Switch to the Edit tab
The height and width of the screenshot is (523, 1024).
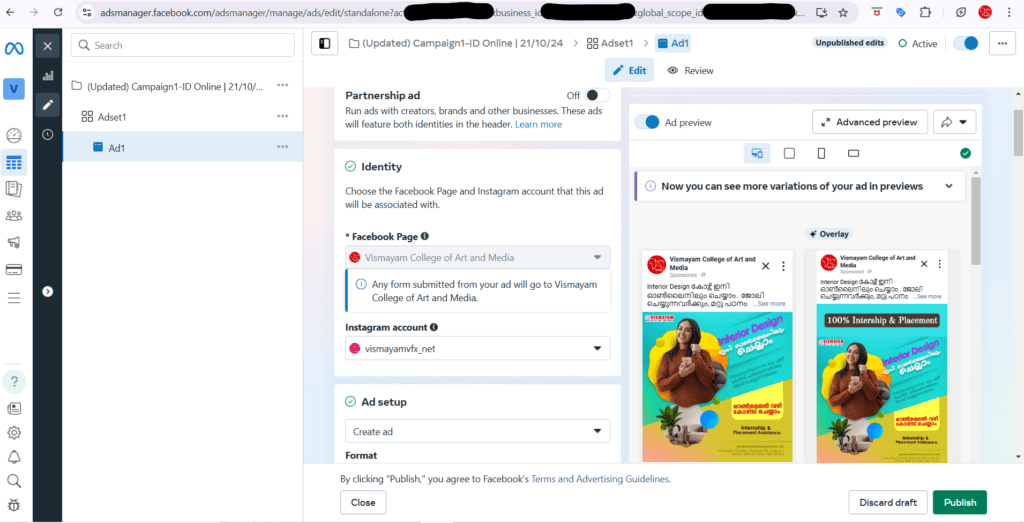tap(629, 71)
